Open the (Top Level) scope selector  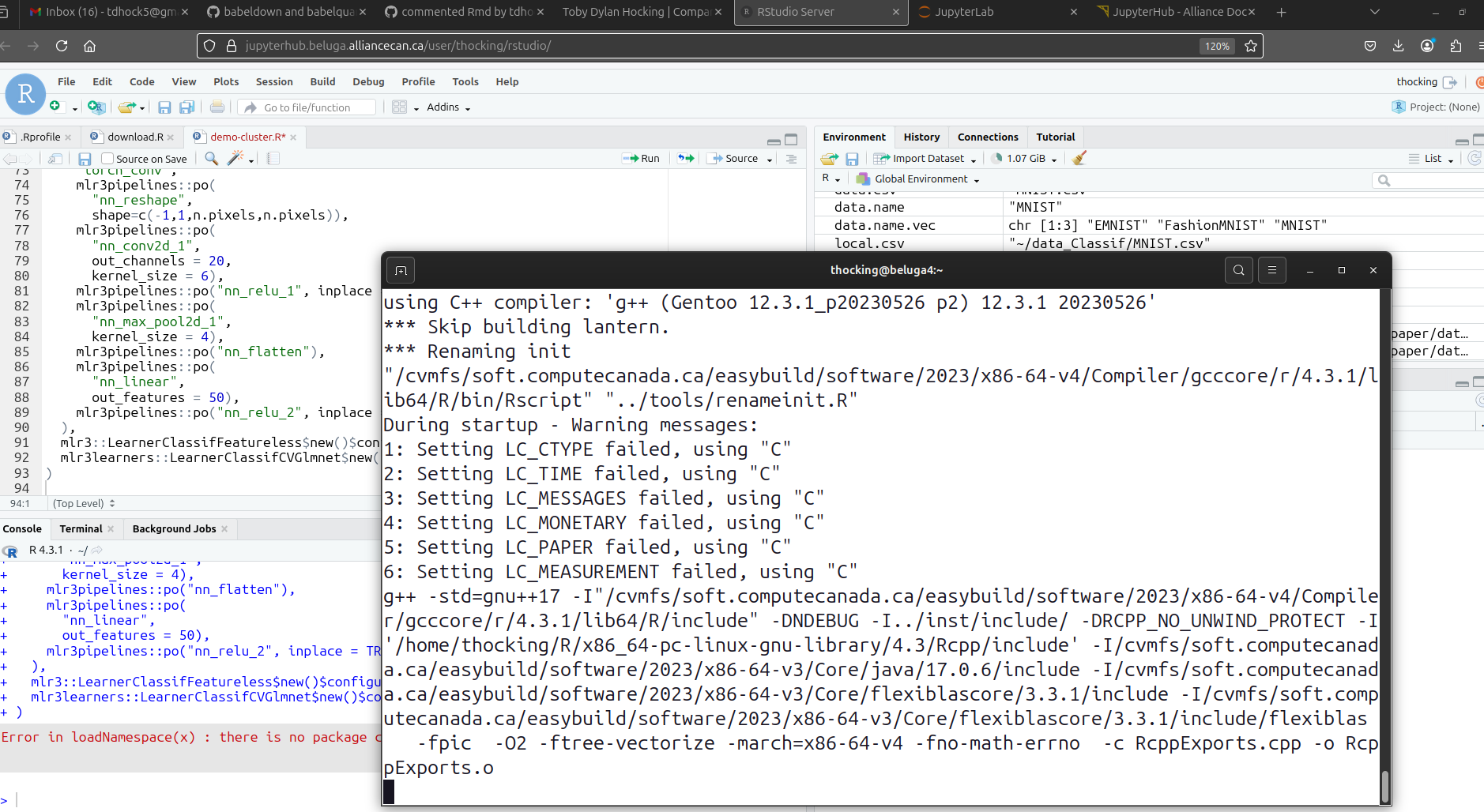[84, 503]
